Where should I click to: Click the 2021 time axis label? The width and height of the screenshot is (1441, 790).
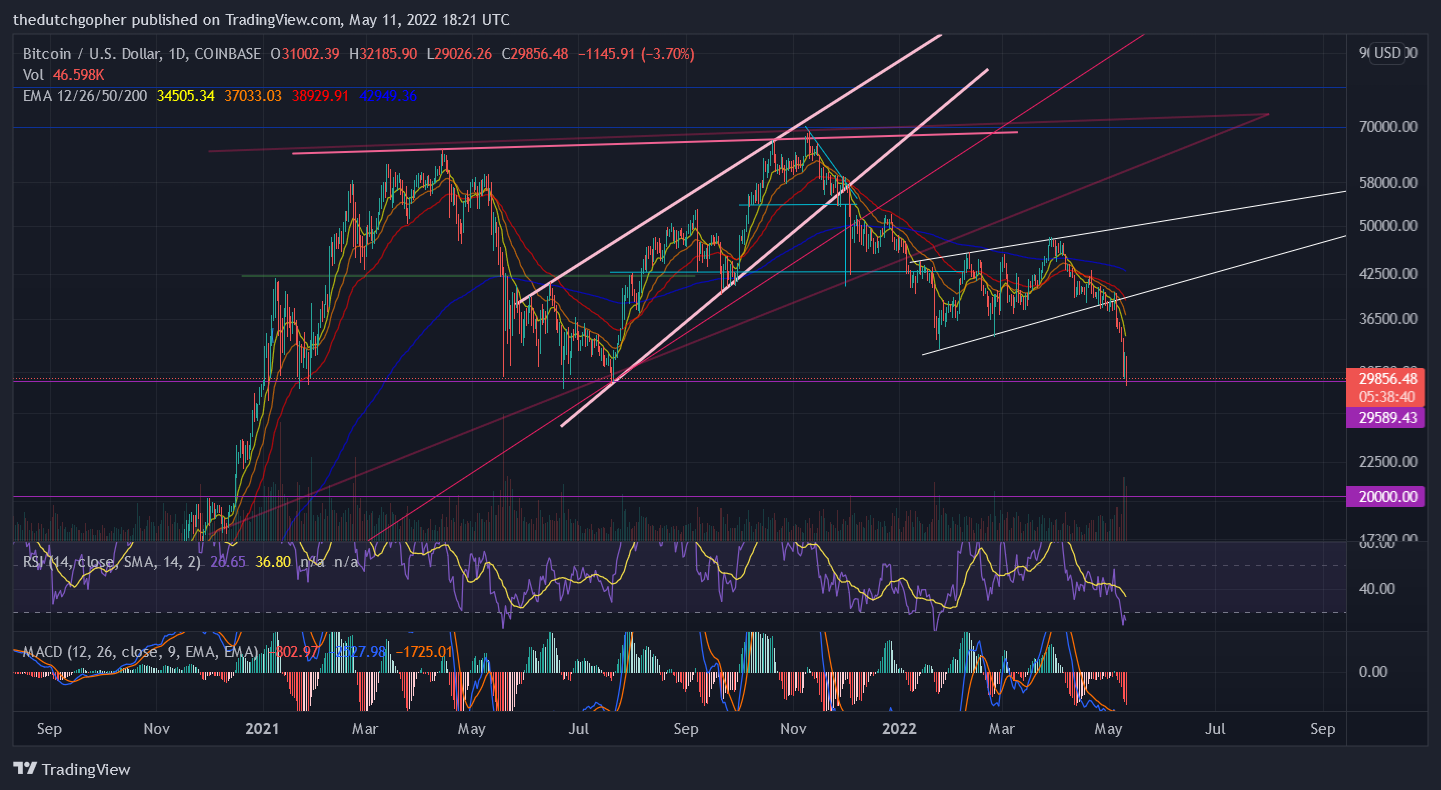click(264, 729)
